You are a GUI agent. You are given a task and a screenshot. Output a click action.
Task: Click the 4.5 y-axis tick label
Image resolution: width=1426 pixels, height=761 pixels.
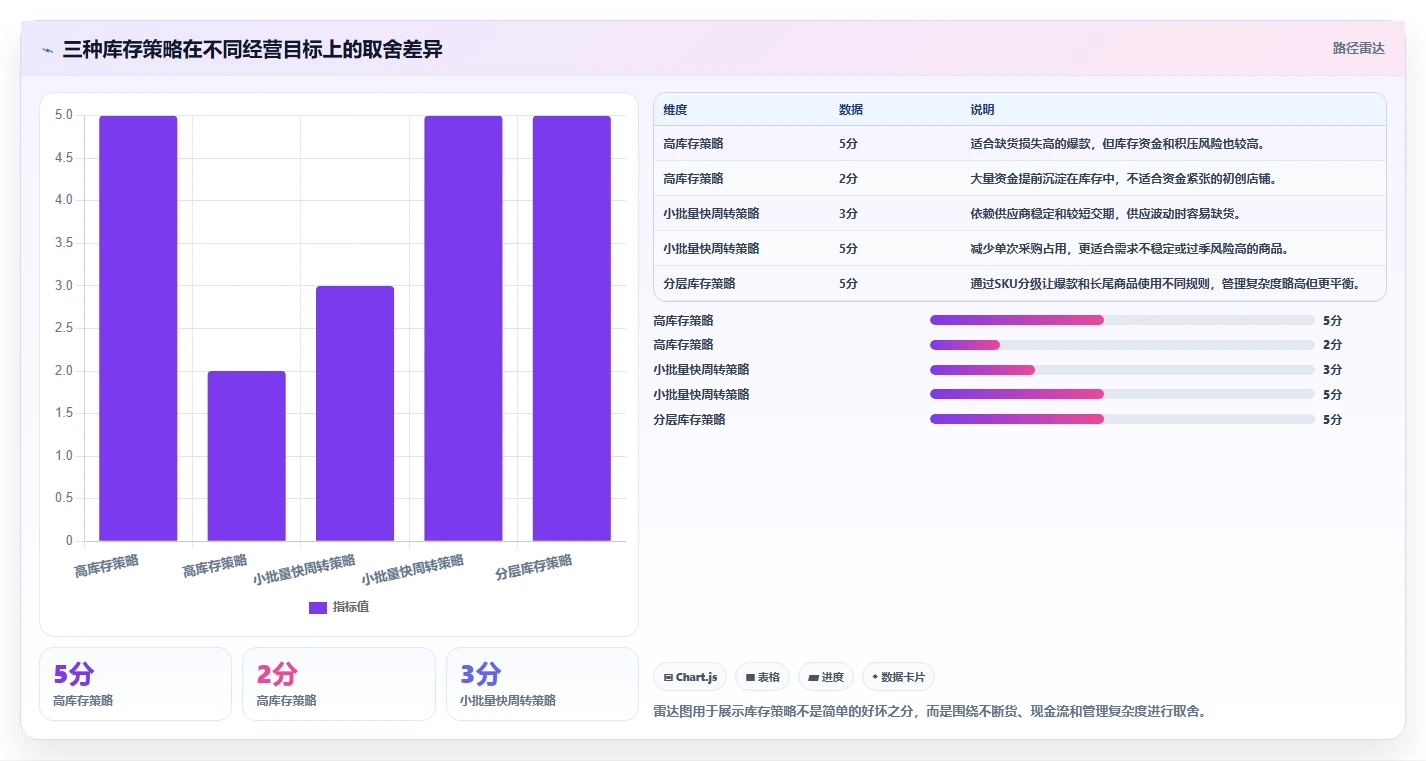coord(63,158)
